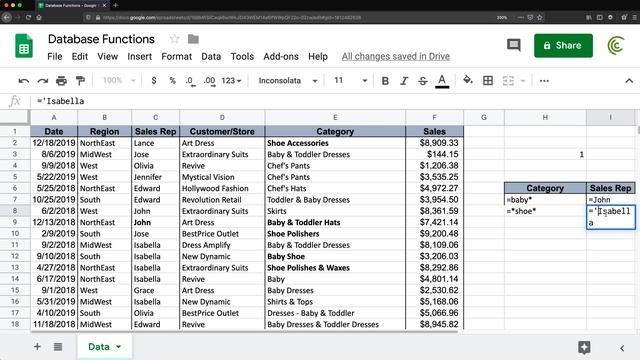This screenshot has height=360, width=640.
Task: Open the Help menu
Action: pos(318,56)
